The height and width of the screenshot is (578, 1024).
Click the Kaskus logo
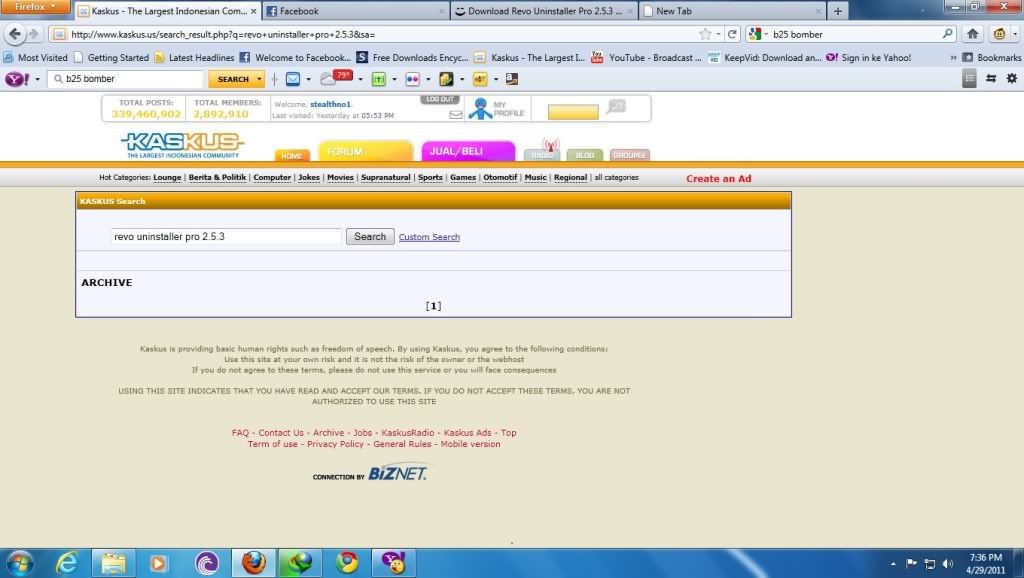[x=182, y=145]
